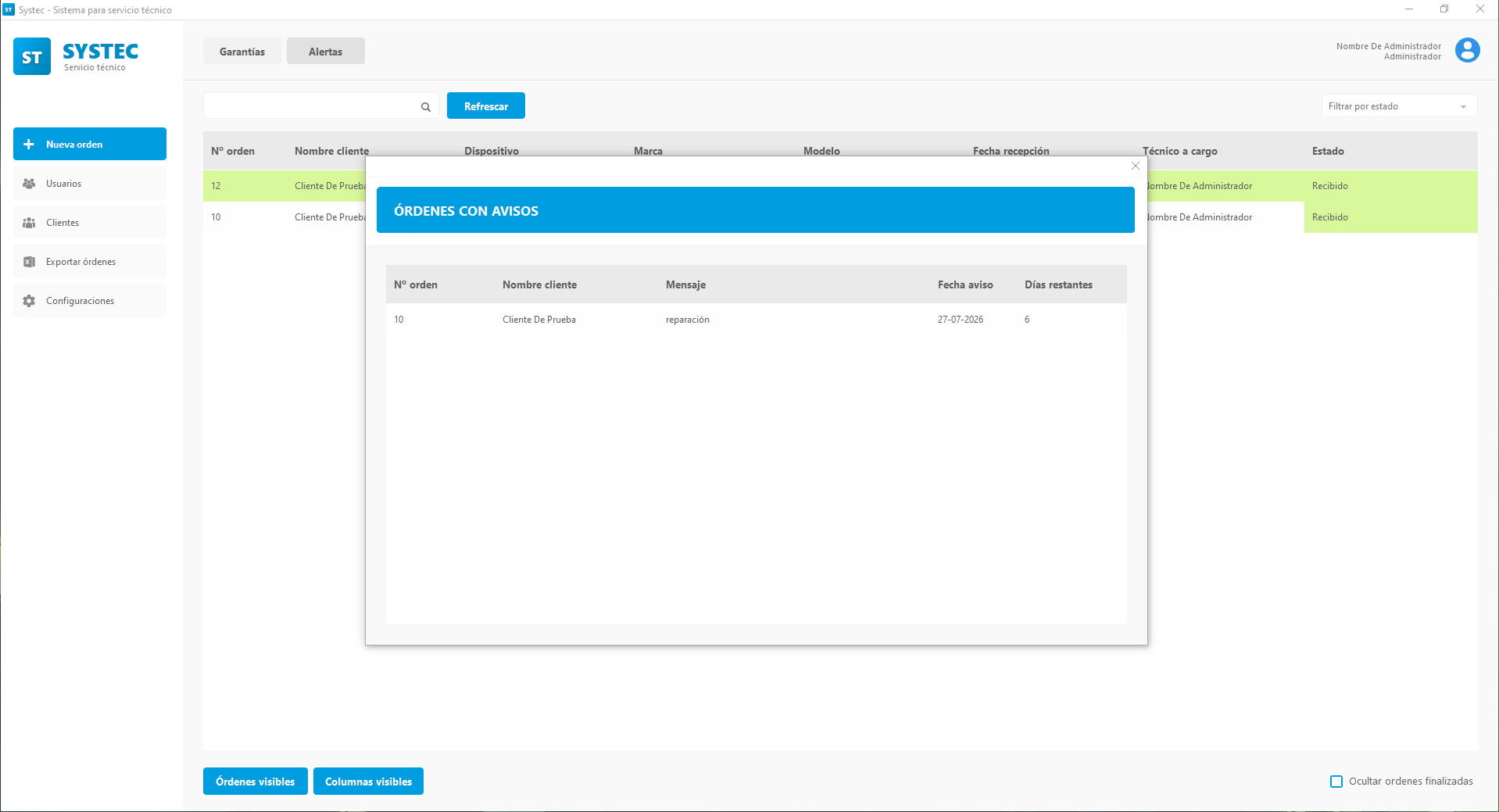Click the Exportar órdenes spreadsheet icon
Screen dimensions: 1499x812
[x=29, y=262]
